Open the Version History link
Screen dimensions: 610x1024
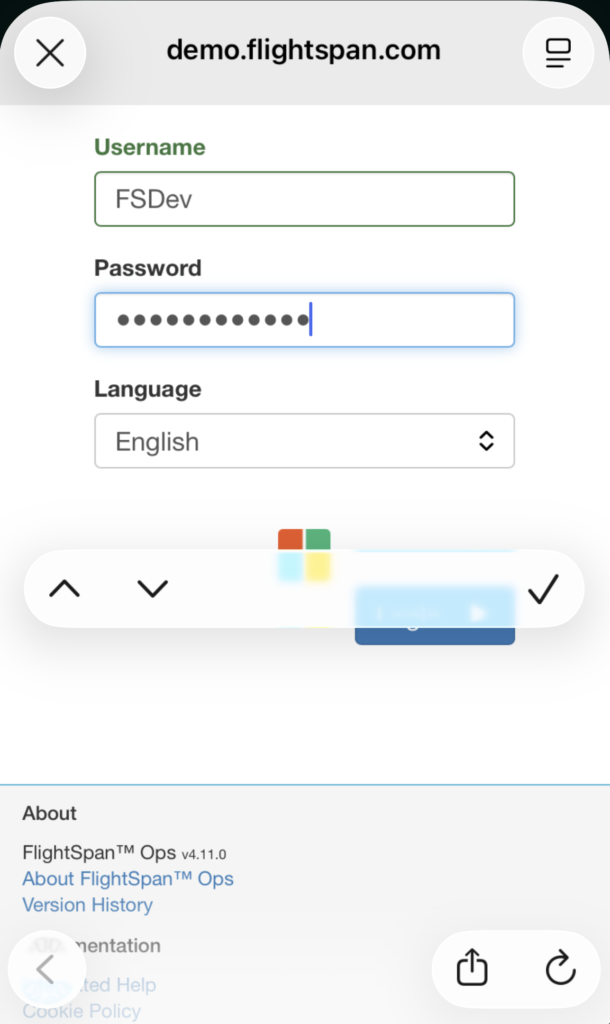88,905
